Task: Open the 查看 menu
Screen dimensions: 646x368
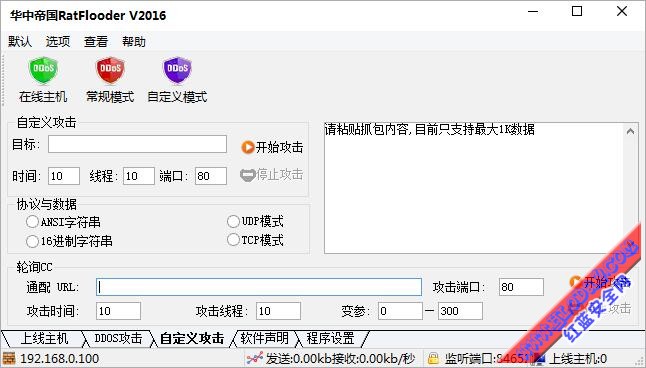Action: tap(96, 42)
